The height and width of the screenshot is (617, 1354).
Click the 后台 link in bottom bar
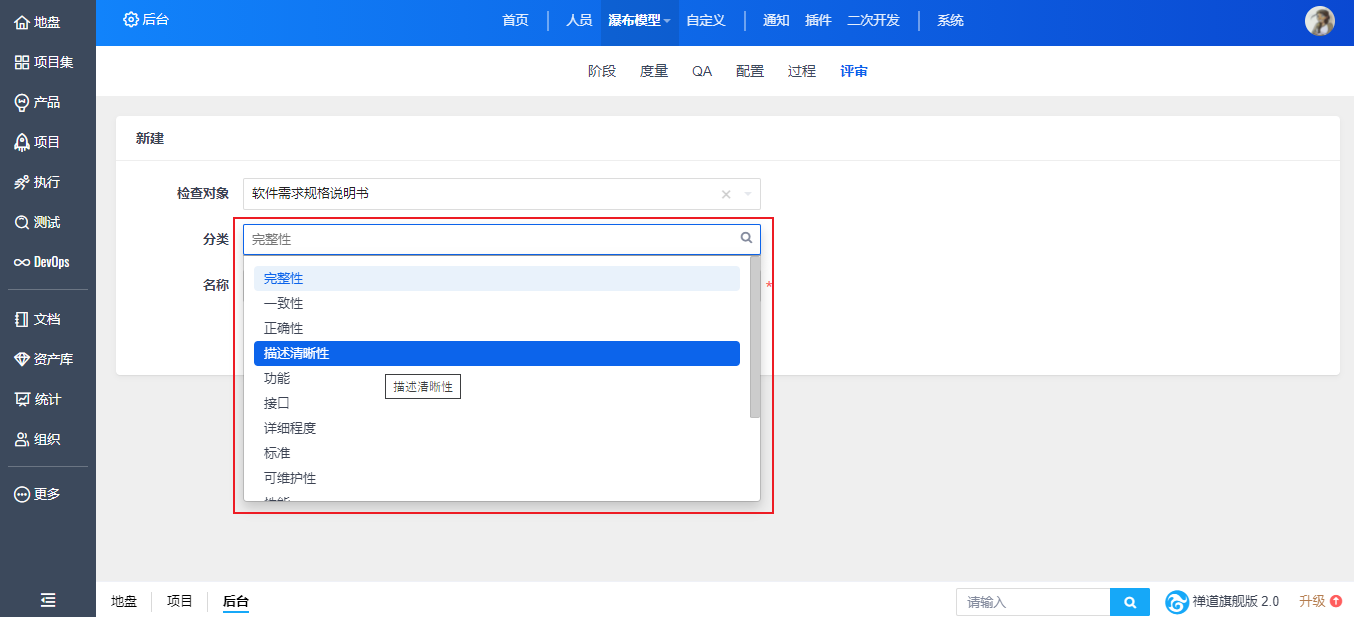click(x=236, y=601)
